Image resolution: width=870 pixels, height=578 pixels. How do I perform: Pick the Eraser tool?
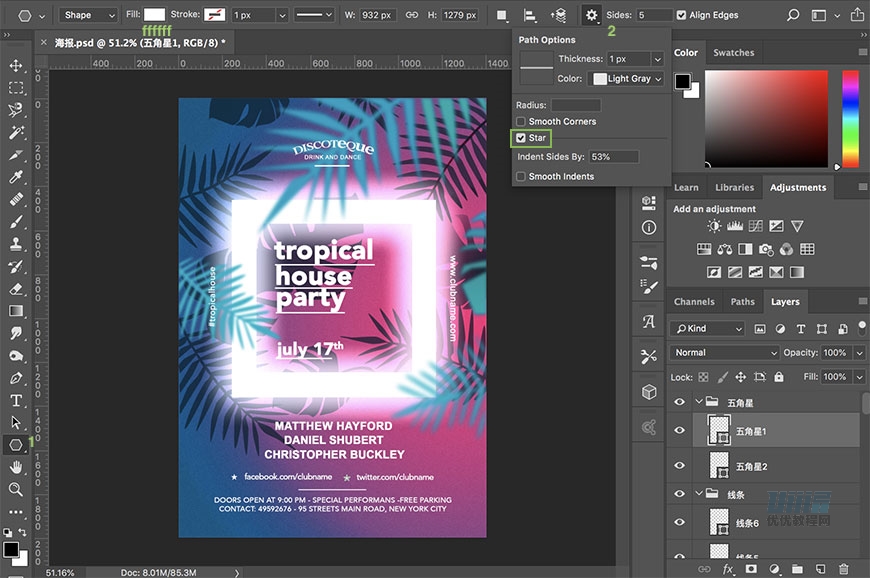tap(16, 288)
